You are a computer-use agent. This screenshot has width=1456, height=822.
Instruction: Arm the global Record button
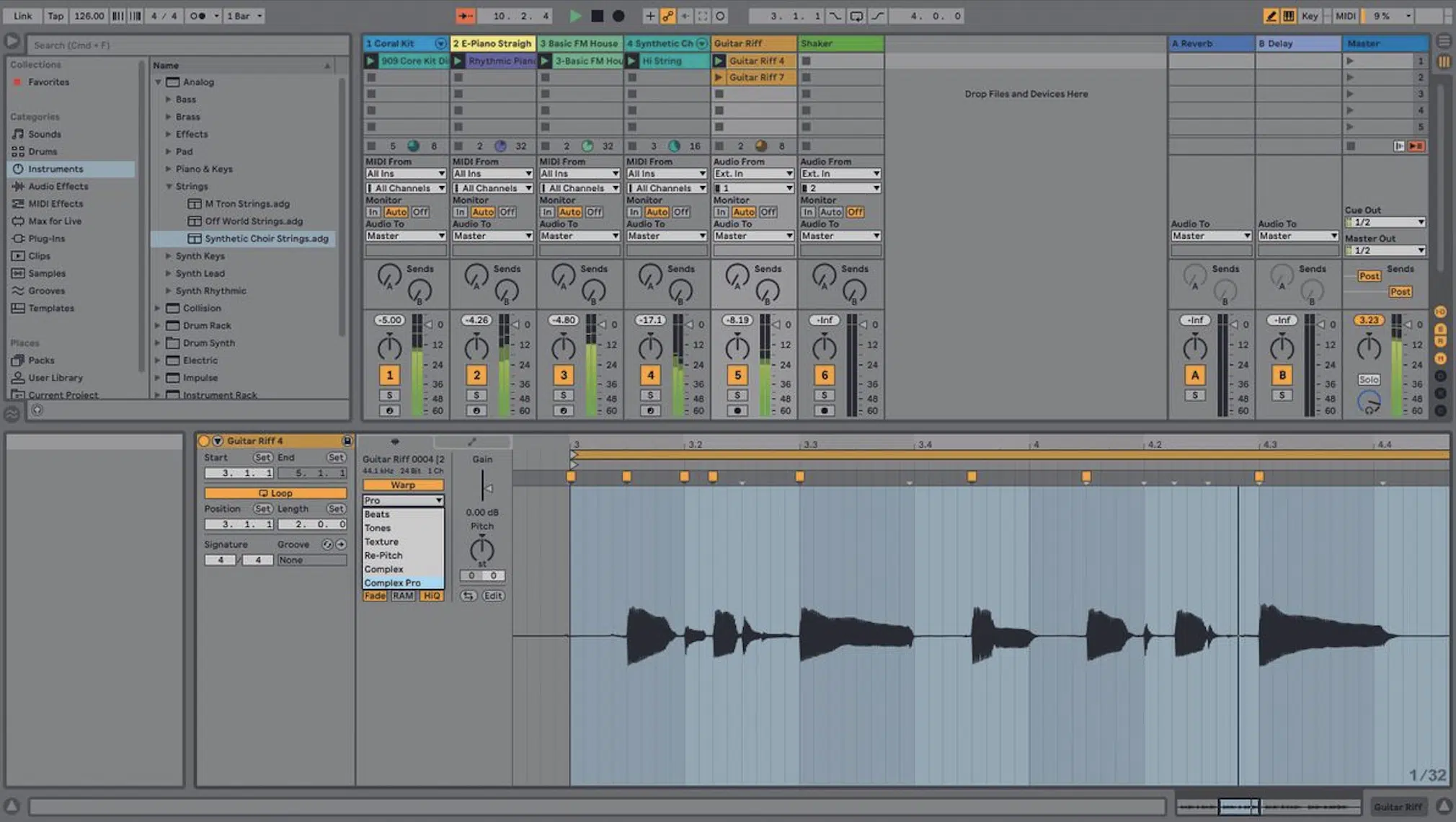pos(618,16)
